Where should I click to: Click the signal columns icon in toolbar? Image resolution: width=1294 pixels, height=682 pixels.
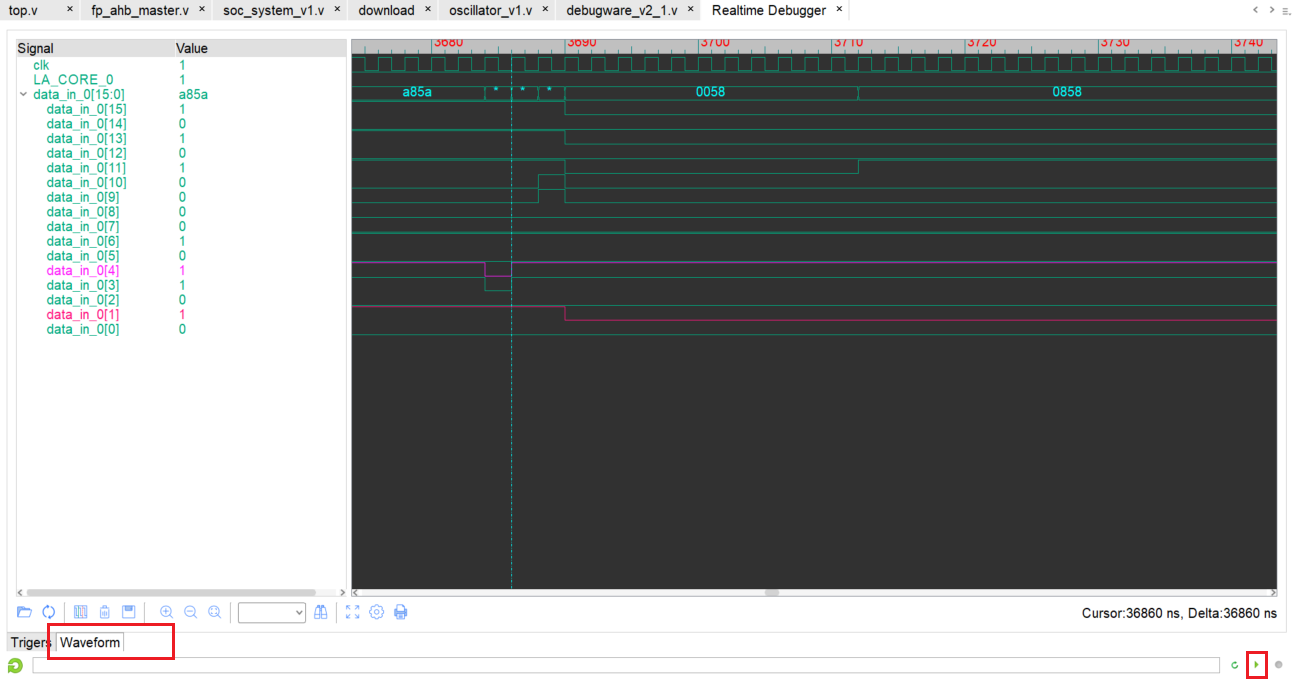(x=81, y=612)
